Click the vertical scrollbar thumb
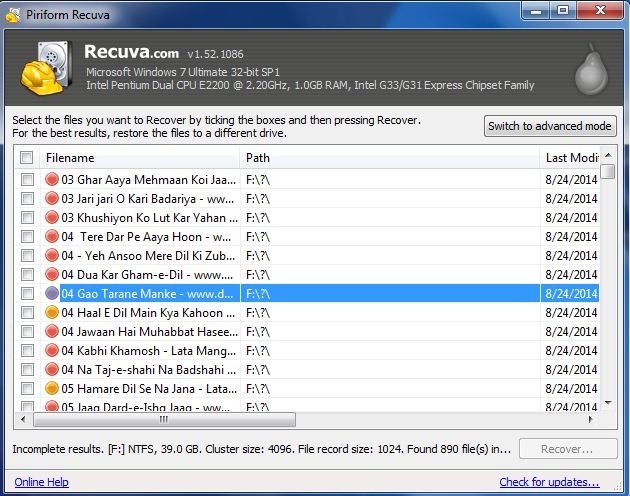The width and height of the screenshot is (630, 496). (x=608, y=171)
